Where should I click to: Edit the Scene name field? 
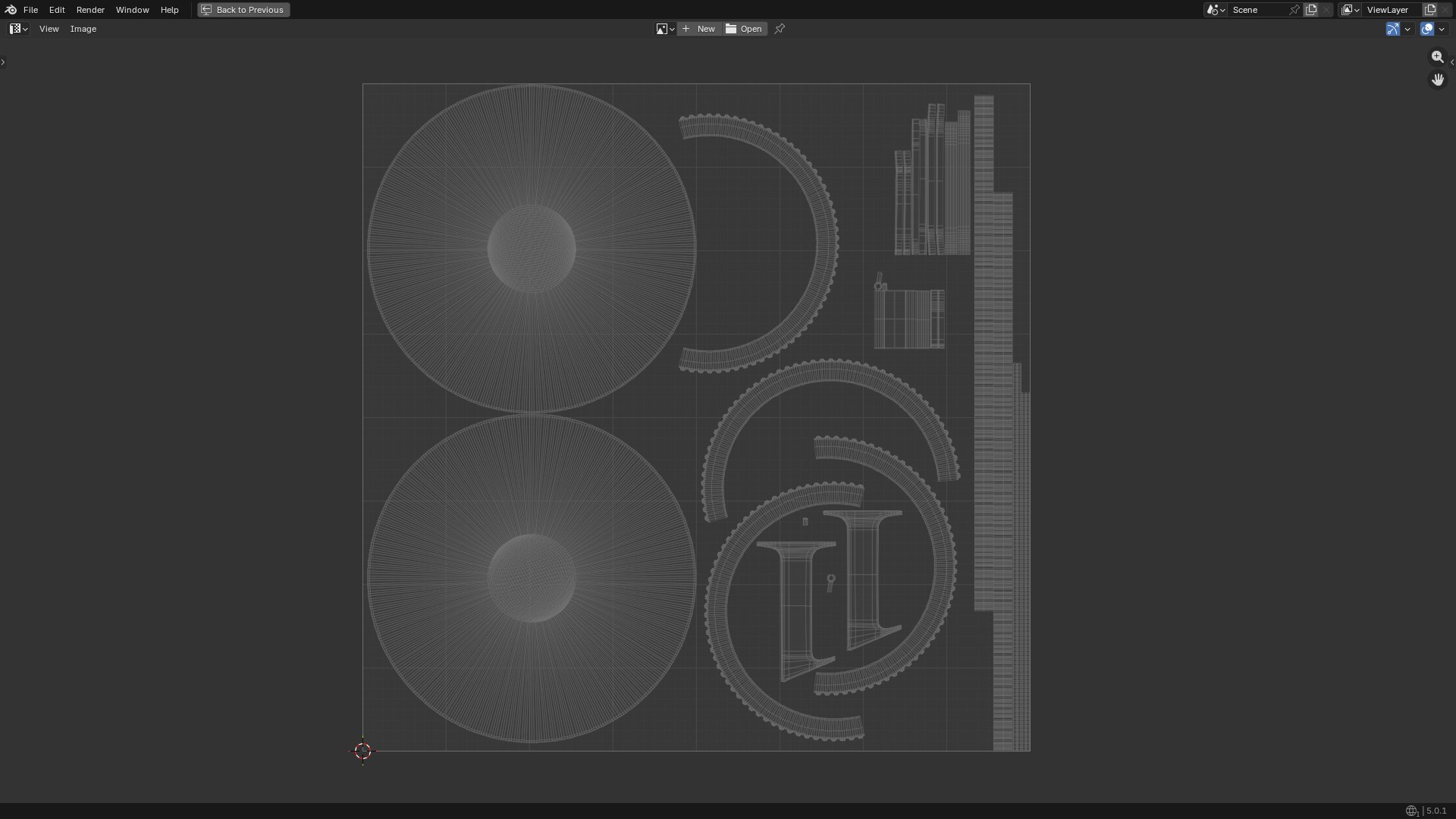point(1257,10)
